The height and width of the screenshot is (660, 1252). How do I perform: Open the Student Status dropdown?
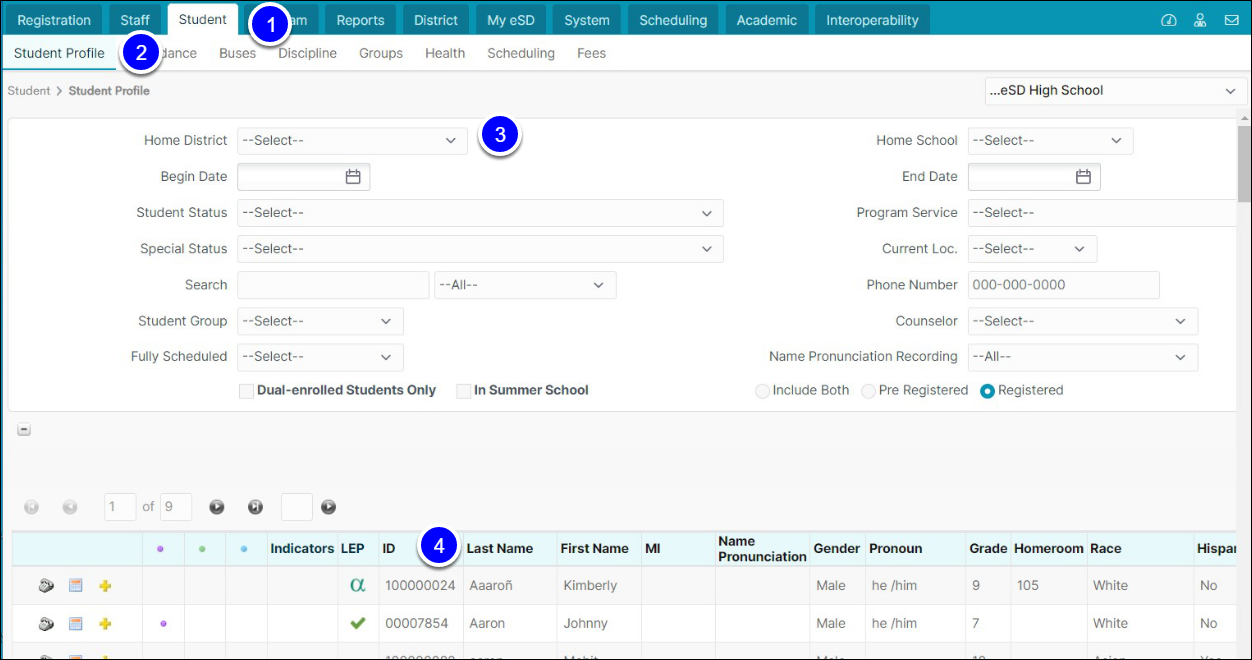pyautogui.click(x=480, y=213)
